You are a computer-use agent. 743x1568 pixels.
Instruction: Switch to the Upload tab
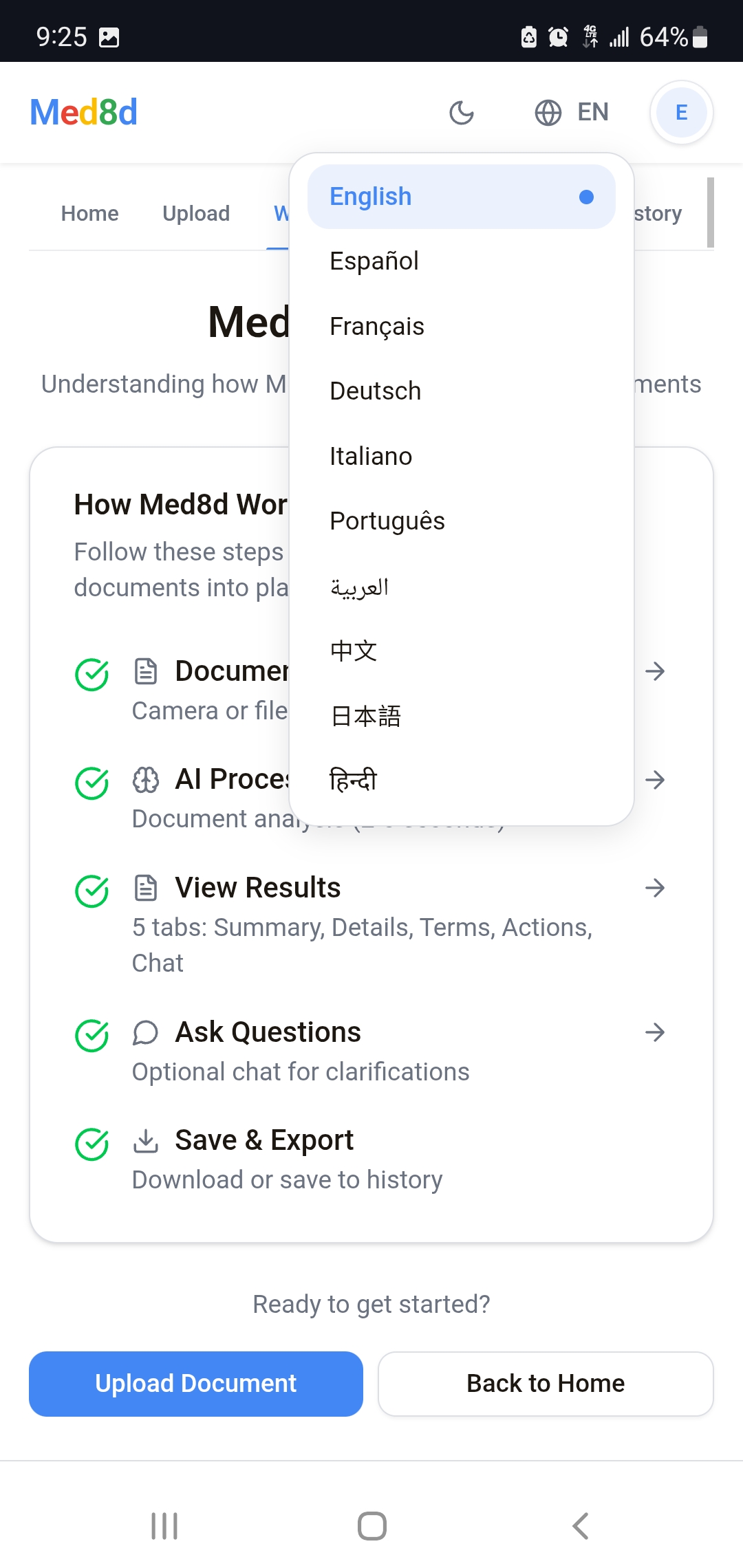click(x=196, y=214)
